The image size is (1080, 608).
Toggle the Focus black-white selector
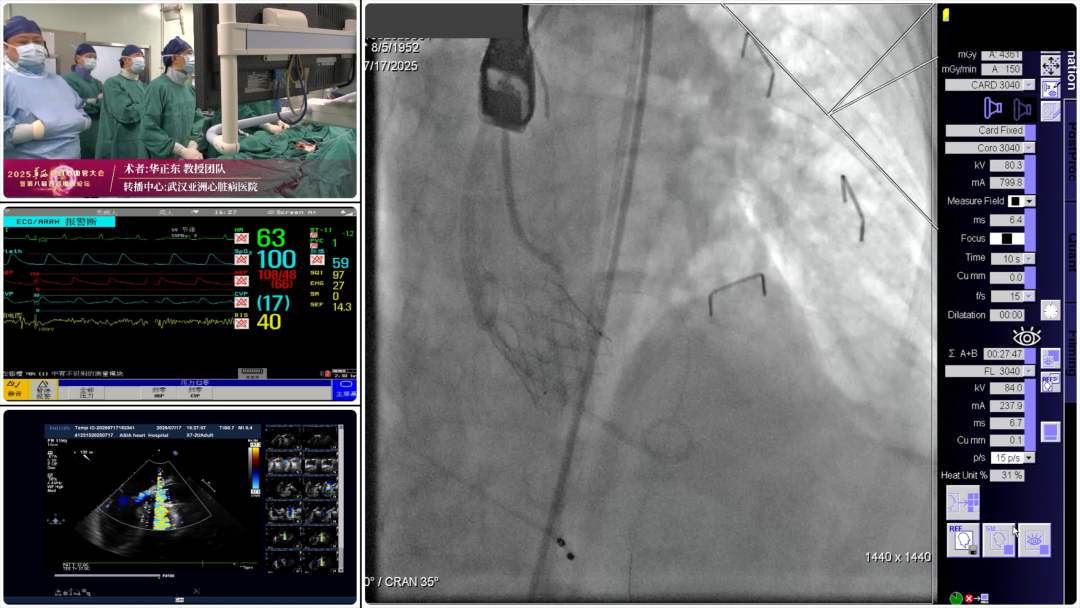1006,238
